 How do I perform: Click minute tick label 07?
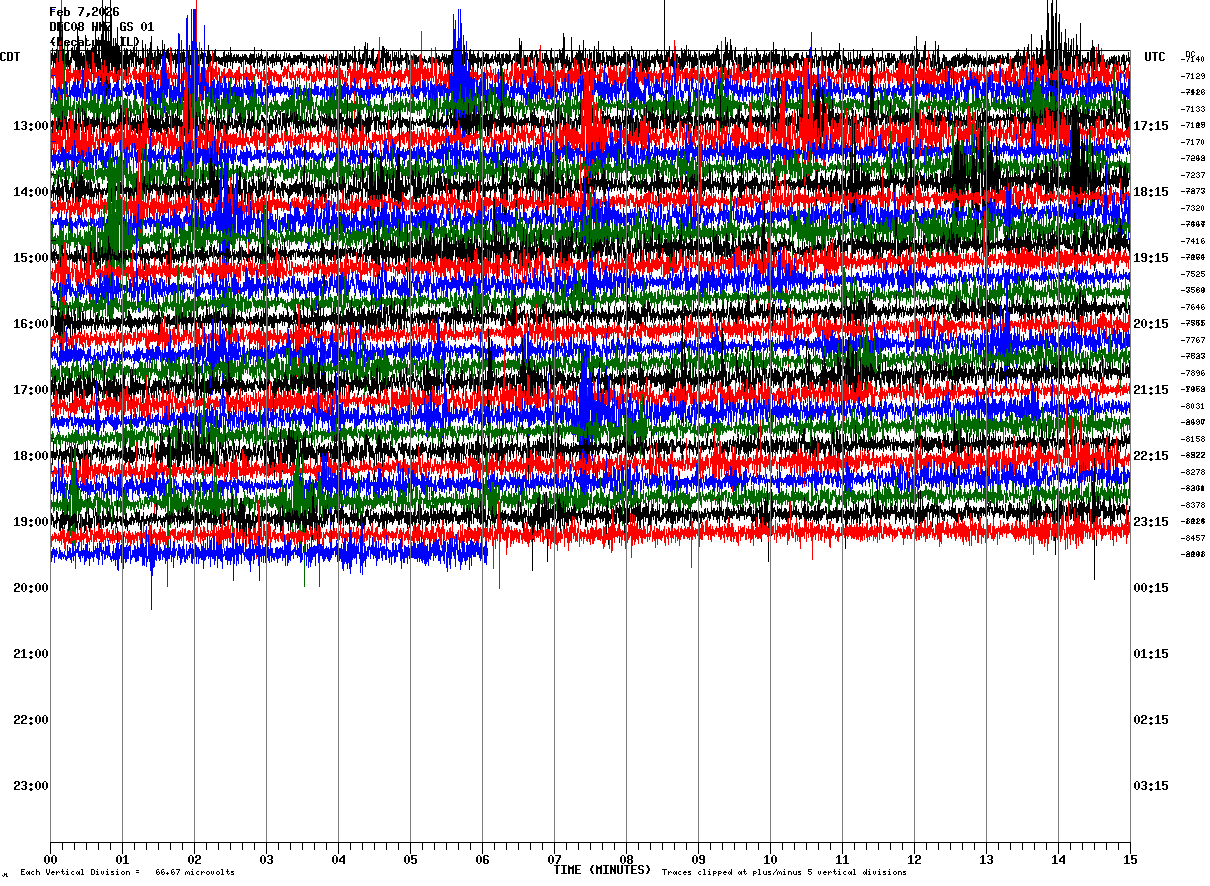[554, 859]
